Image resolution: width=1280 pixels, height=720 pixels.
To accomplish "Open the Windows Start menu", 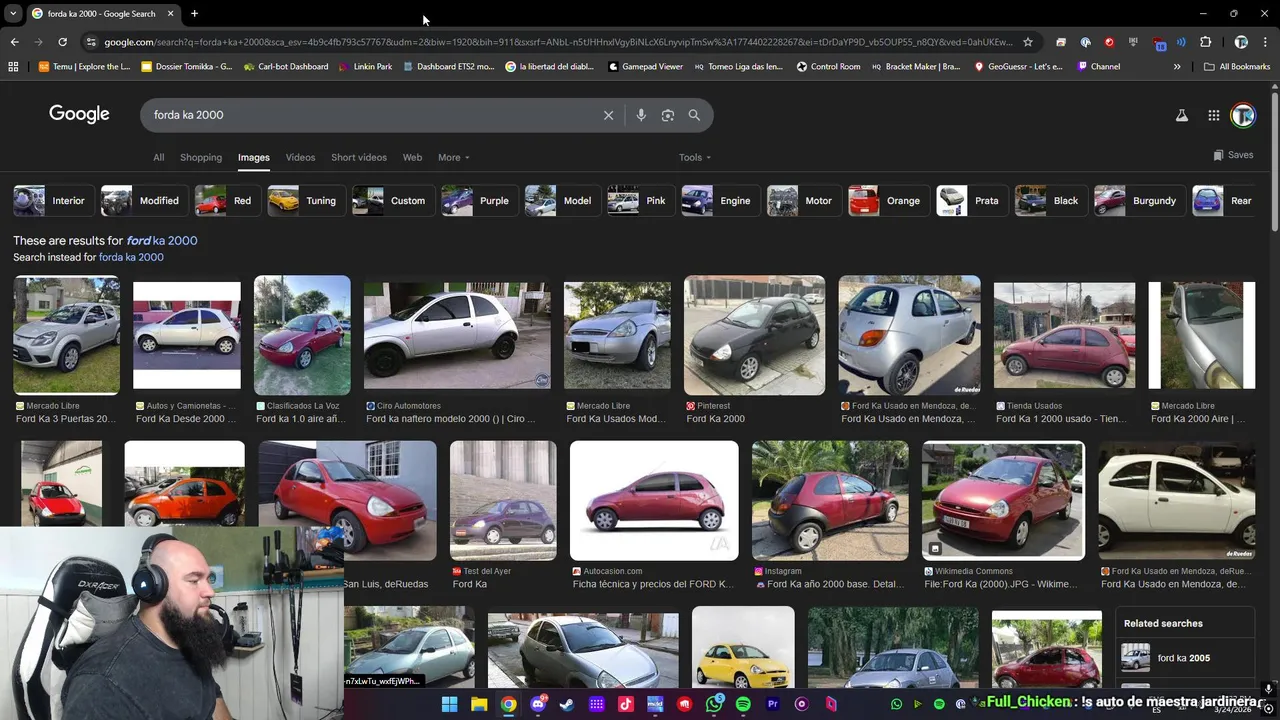I will pos(449,704).
